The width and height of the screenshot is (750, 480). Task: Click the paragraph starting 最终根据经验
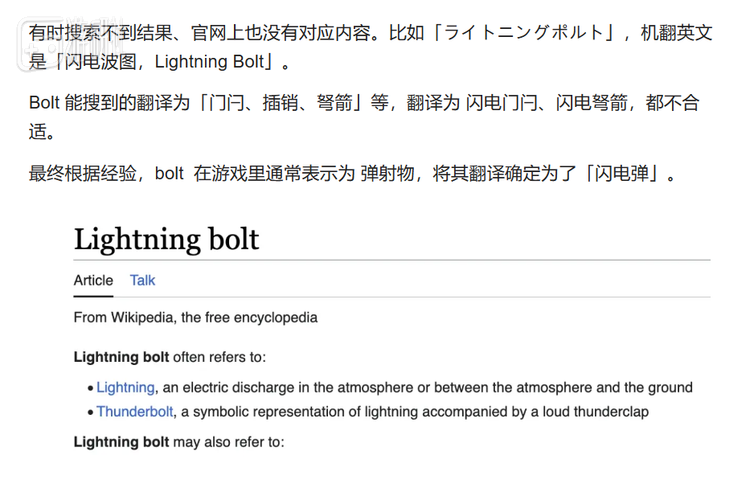point(353,173)
